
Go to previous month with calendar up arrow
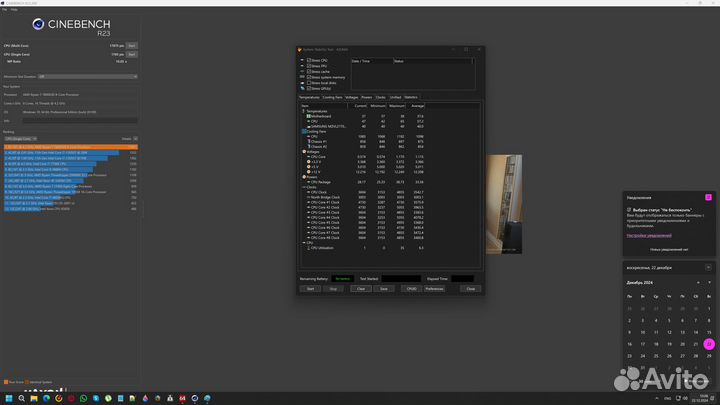coord(698,282)
